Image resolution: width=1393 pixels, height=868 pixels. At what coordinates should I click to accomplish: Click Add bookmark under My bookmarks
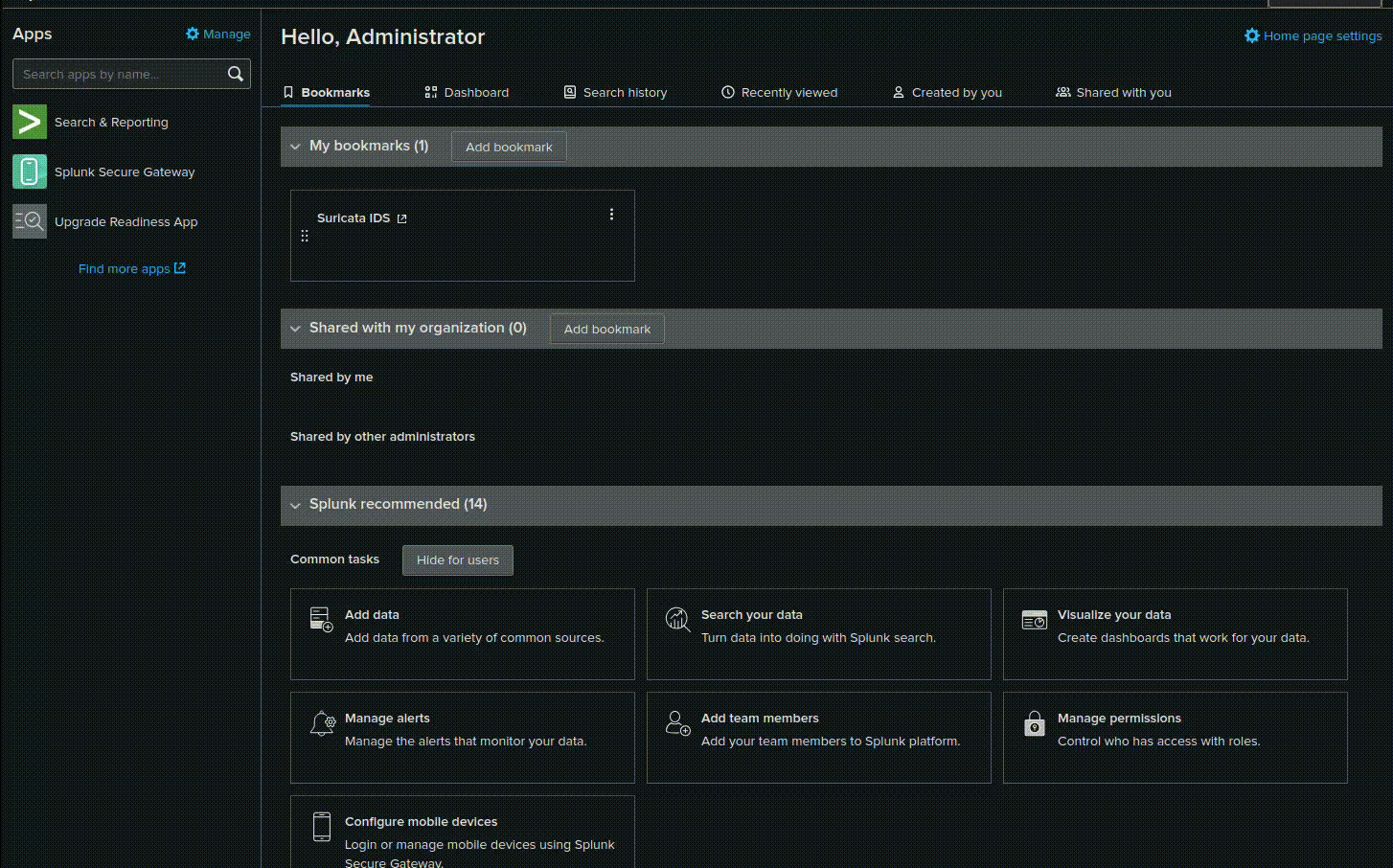(x=509, y=147)
